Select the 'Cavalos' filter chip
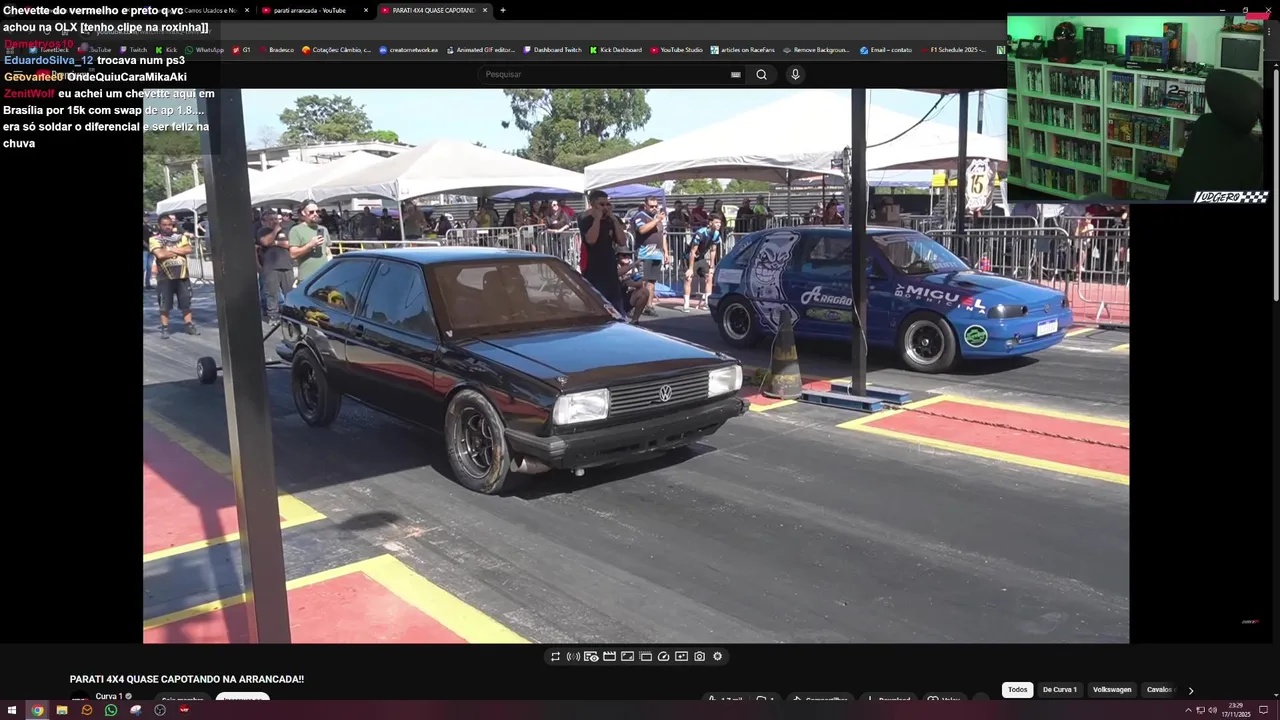The image size is (1280, 720). click(1160, 690)
